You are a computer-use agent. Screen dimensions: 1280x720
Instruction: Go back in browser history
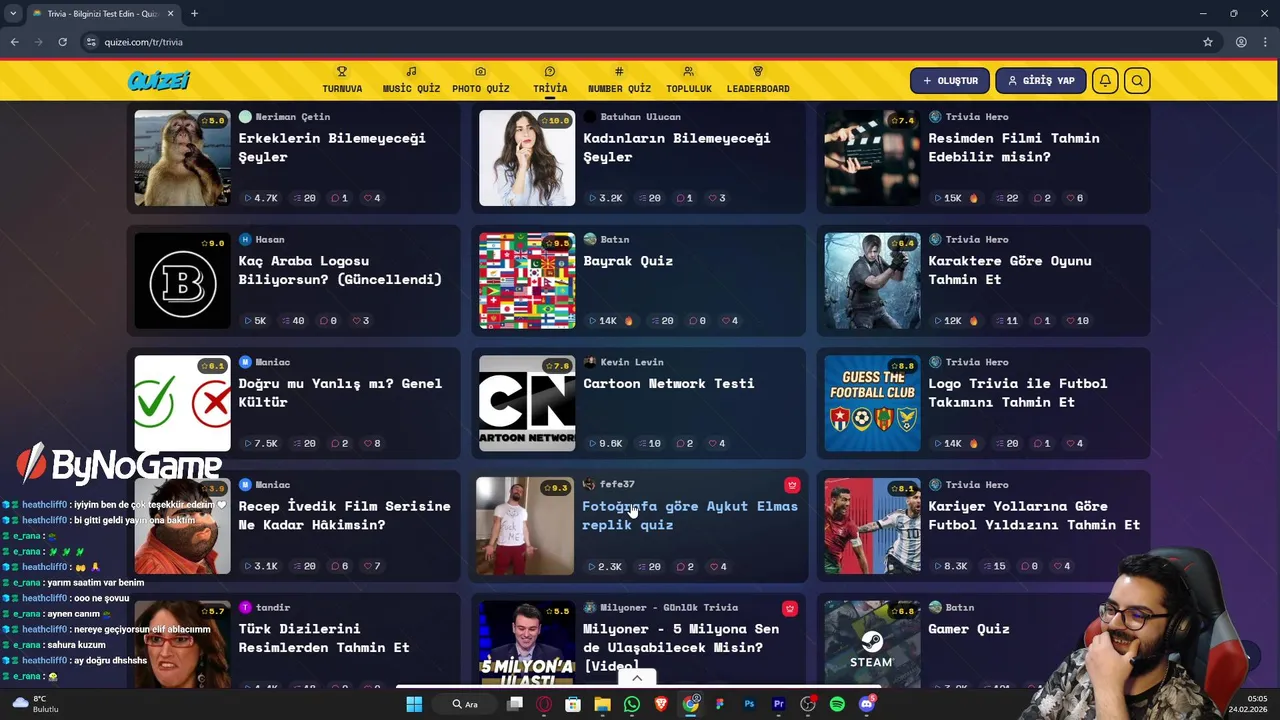point(14,42)
